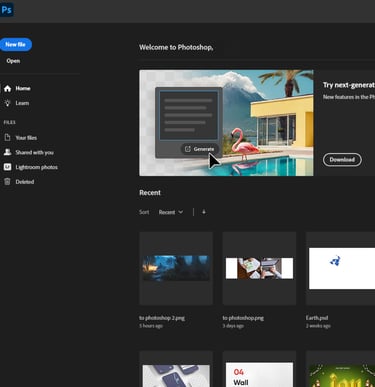Click the file name to photoshop 2.png

(162, 318)
